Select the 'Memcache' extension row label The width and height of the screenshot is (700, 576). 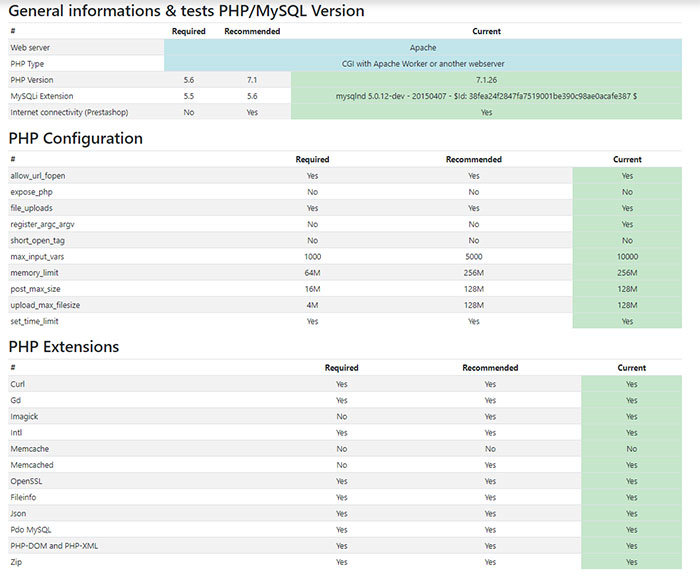coord(29,449)
